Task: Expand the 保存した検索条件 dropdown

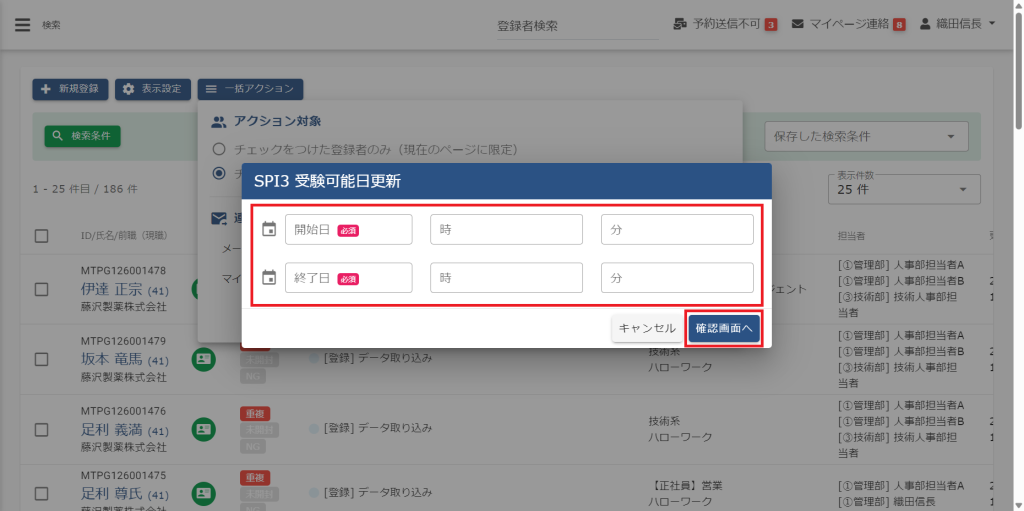Action: [x=866, y=136]
